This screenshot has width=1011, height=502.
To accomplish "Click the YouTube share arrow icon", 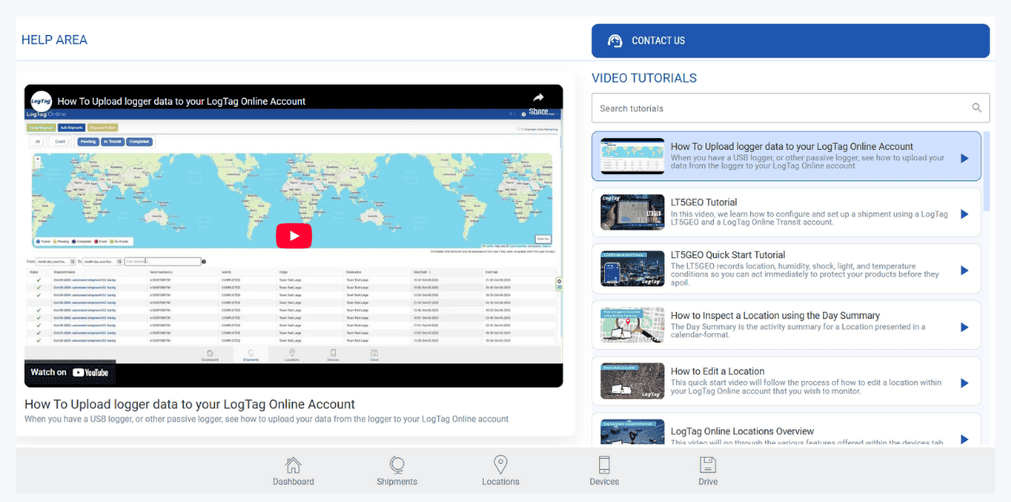I will pyautogui.click(x=538, y=98).
